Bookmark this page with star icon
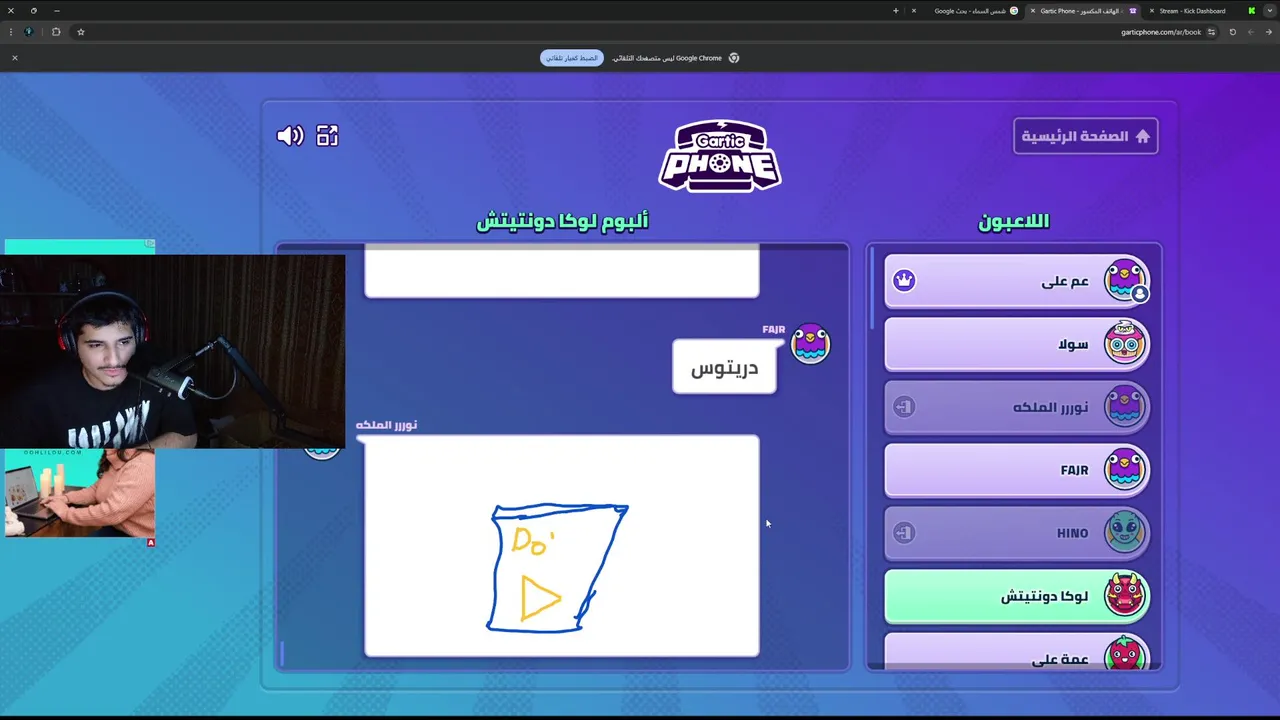Viewport: 1280px width, 720px height. (x=81, y=32)
